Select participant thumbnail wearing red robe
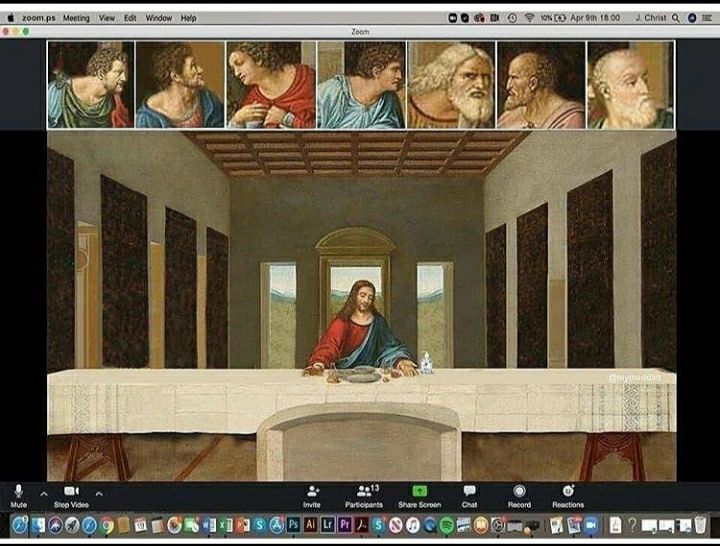This screenshot has width=720, height=546. 271,85
